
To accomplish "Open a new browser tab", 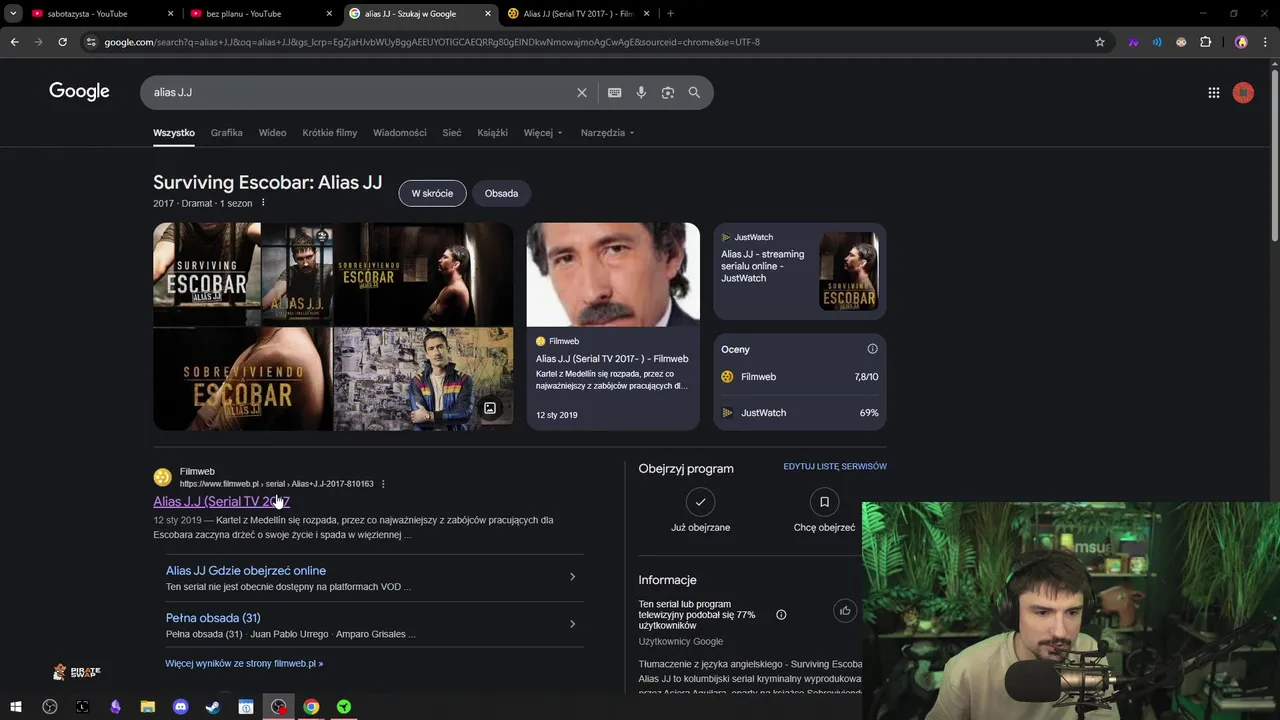I will (x=670, y=14).
